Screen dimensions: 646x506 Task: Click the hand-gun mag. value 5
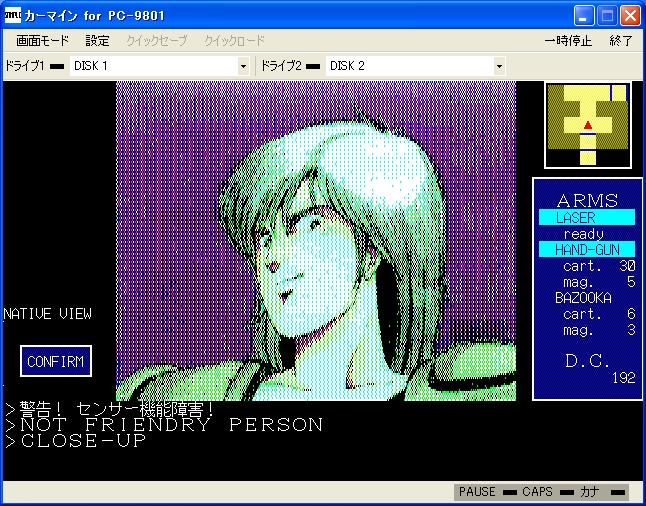pos(631,282)
